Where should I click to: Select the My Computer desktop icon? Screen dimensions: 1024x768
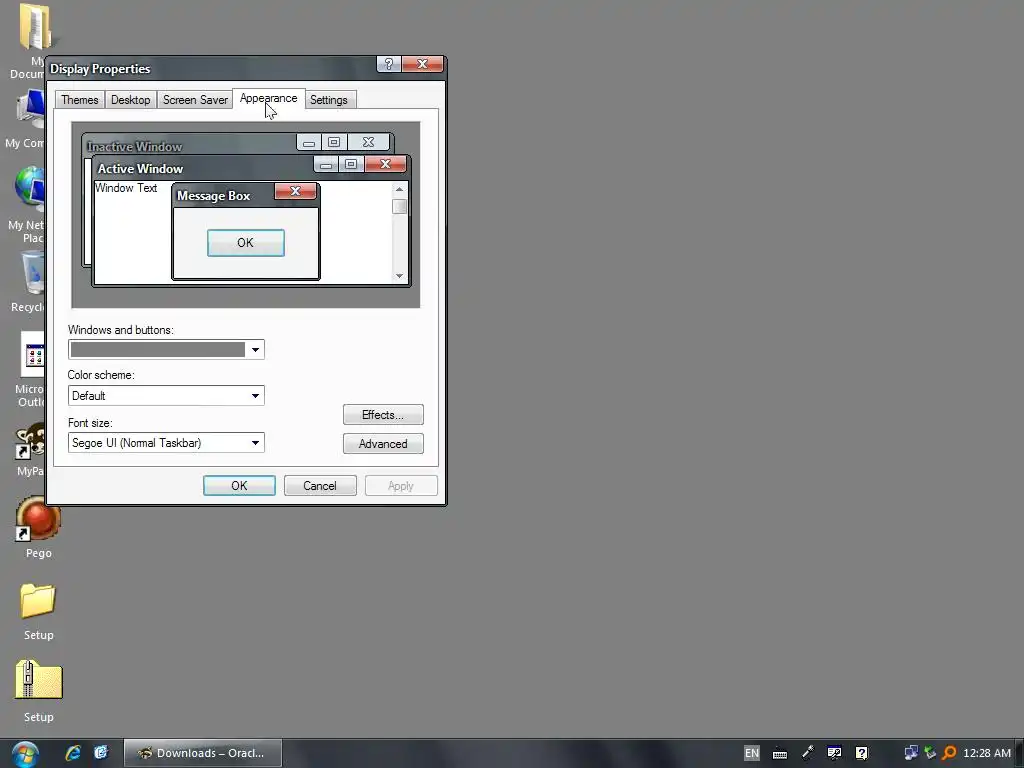pyautogui.click(x=26, y=120)
